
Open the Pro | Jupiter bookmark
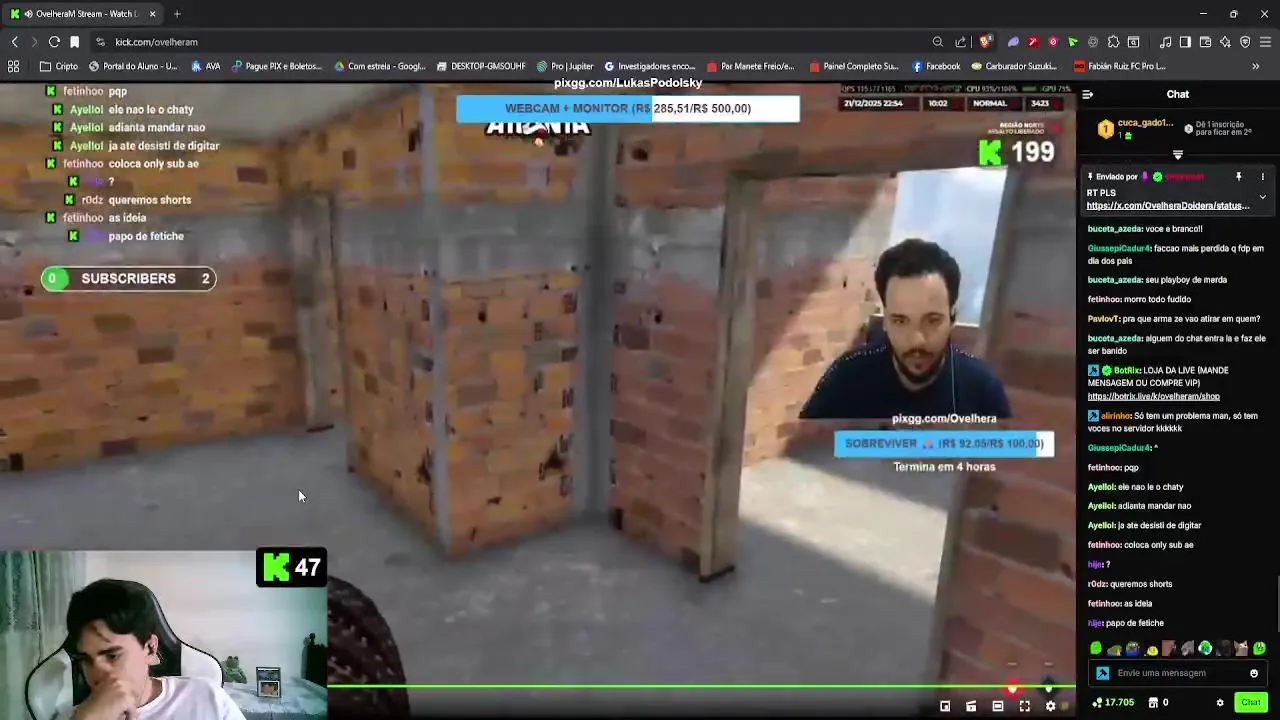click(565, 66)
